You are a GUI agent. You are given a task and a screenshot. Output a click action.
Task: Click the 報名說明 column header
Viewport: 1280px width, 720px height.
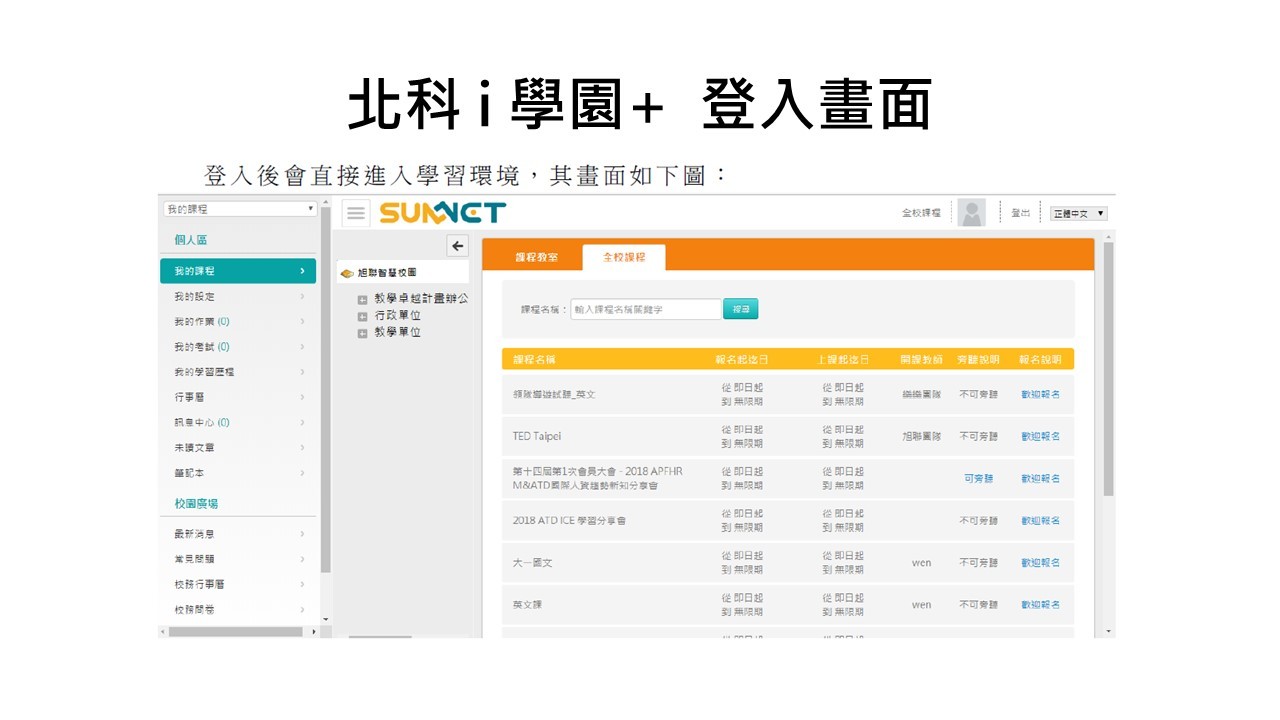1040,359
